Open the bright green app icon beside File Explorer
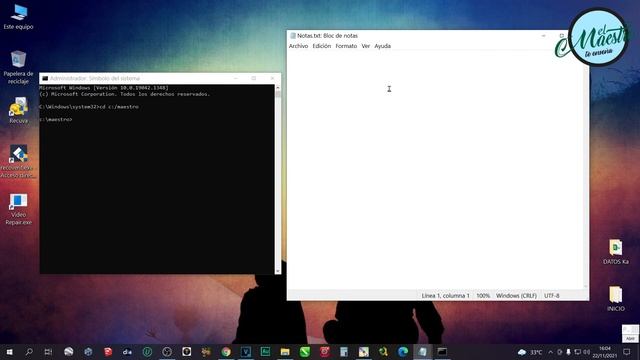This screenshot has width=640, height=360. coord(304,352)
